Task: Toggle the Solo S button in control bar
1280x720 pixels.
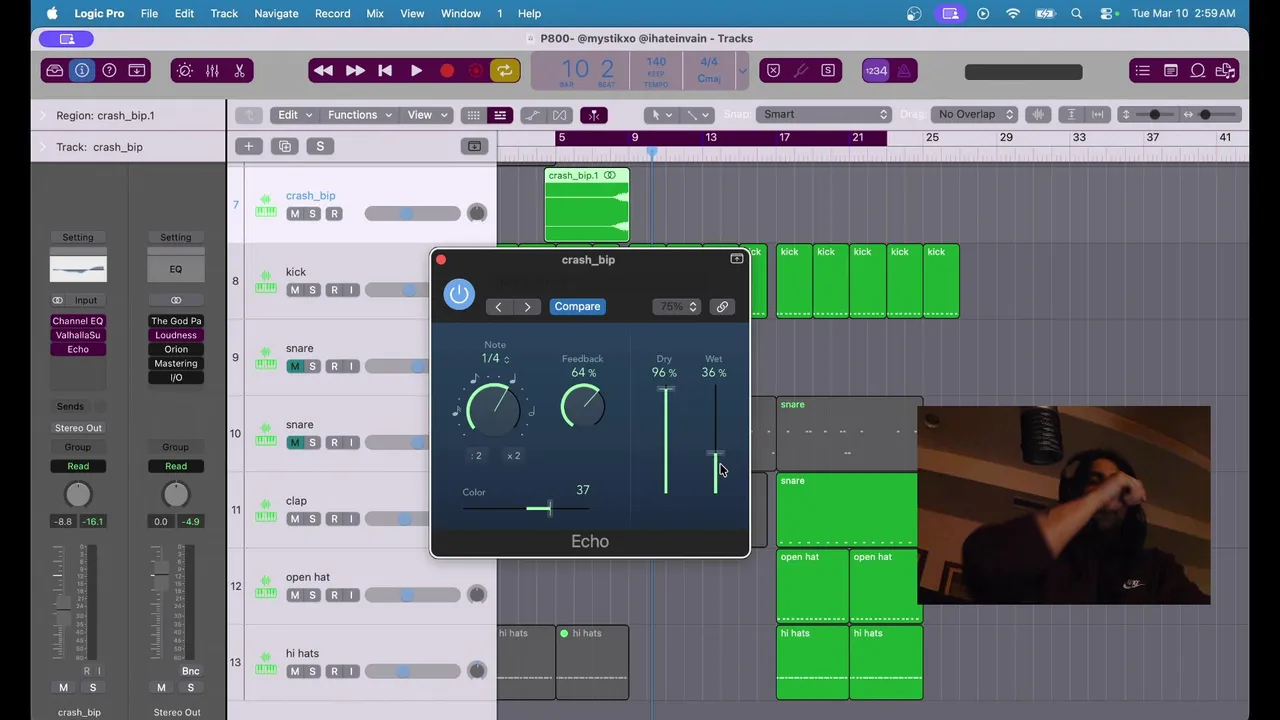Action: (x=828, y=70)
